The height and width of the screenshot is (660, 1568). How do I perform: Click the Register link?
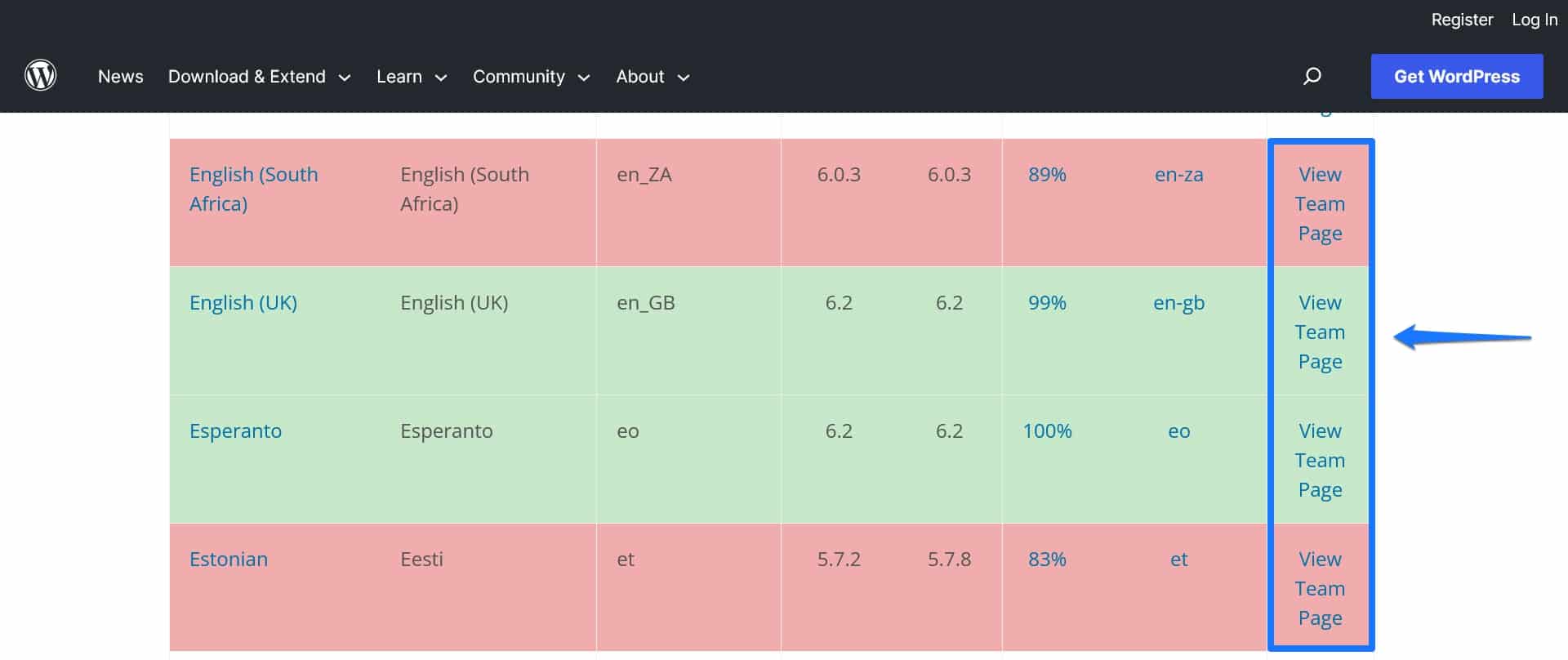[x=1461, y=20]
